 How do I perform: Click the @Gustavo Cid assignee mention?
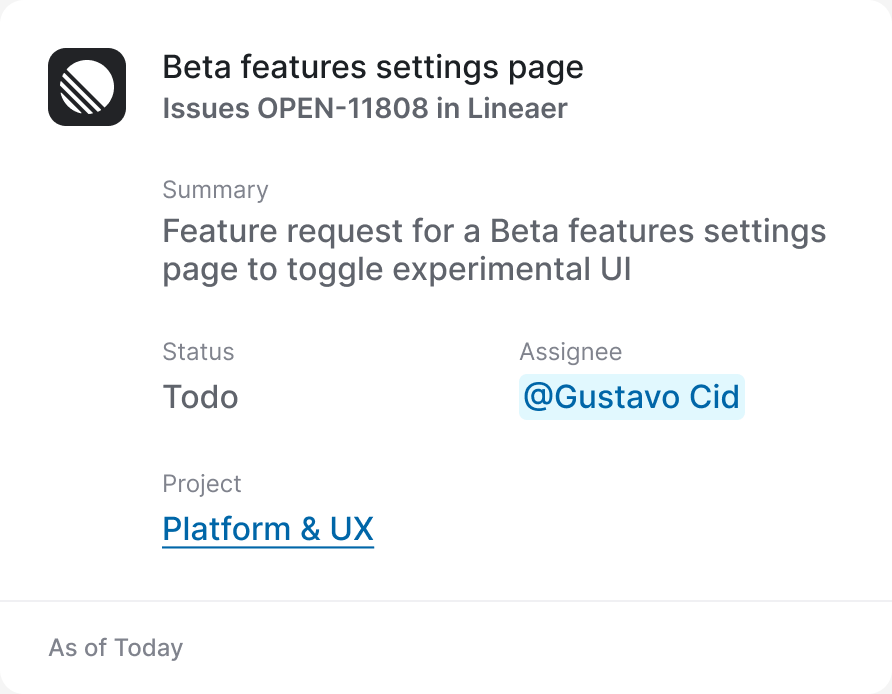pyautogui.click(x=631, y=396)
